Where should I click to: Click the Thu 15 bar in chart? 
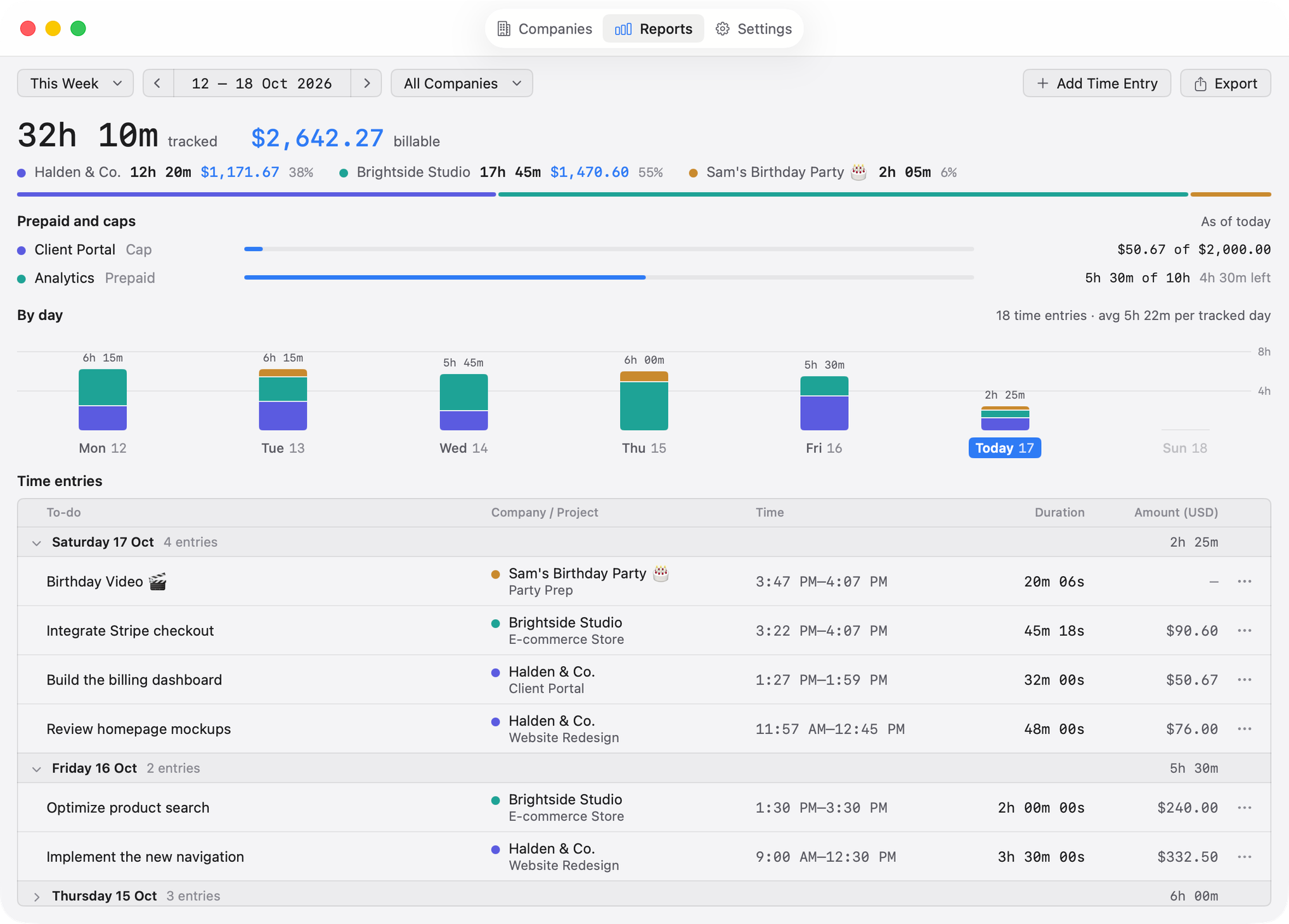click(644, 401)
